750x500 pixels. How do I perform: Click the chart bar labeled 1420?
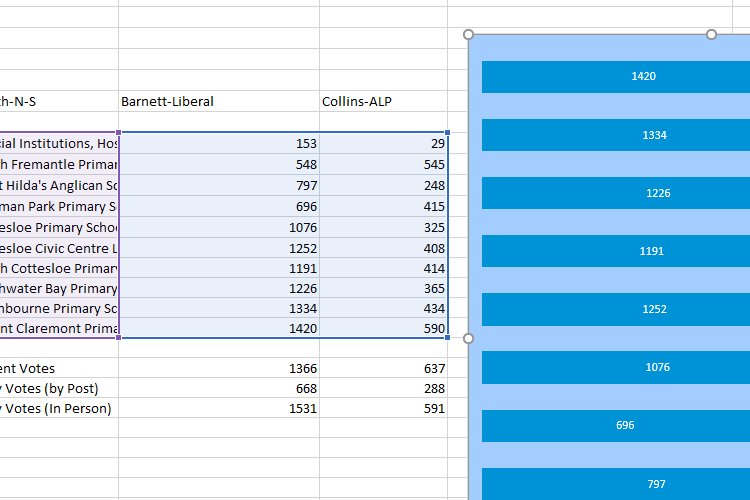click(615, 76)
